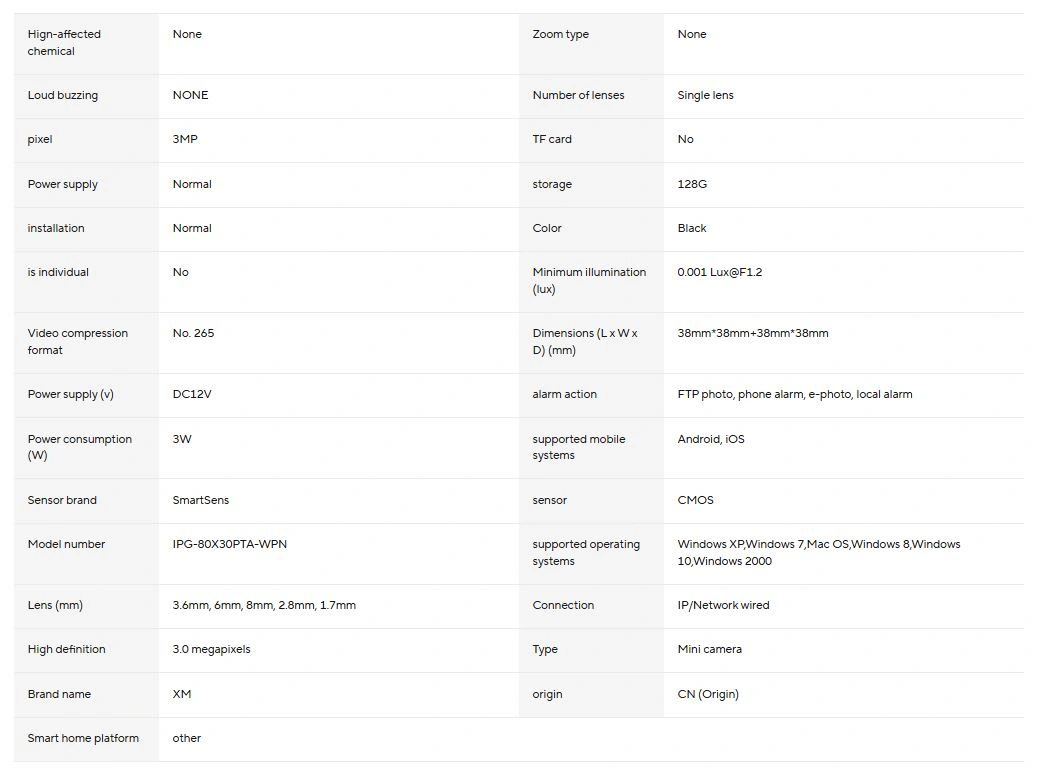Click the Number of lenses value Single lens

pos(705,95)
